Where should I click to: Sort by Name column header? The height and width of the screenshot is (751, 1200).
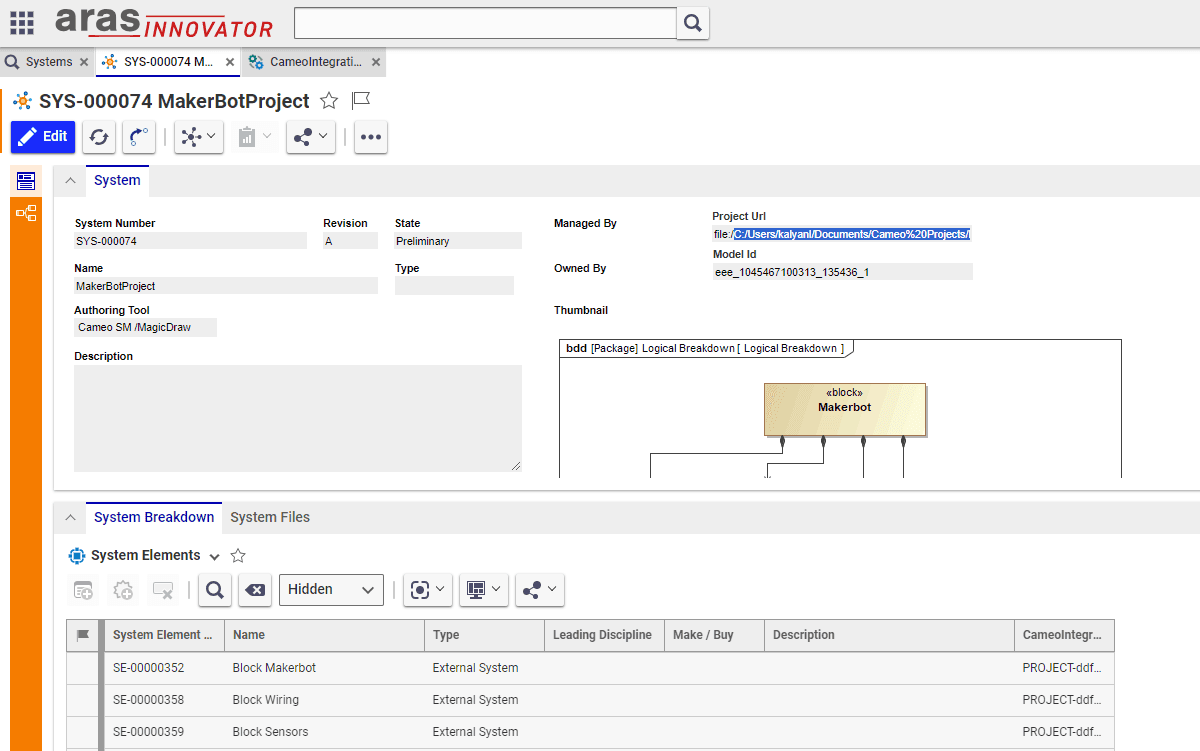(324, 635)
